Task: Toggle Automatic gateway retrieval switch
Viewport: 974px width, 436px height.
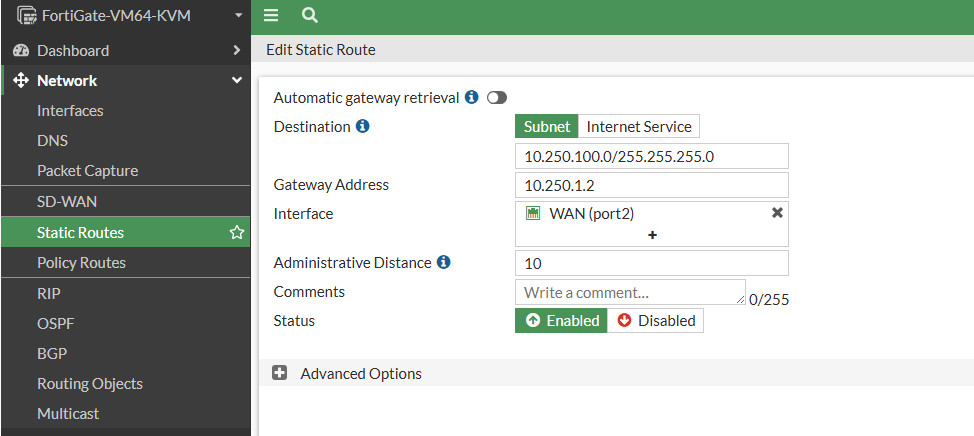Action: point(497,98)
